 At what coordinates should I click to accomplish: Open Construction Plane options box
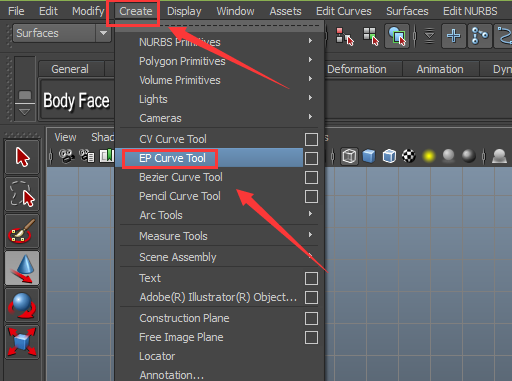pos(311,319)
